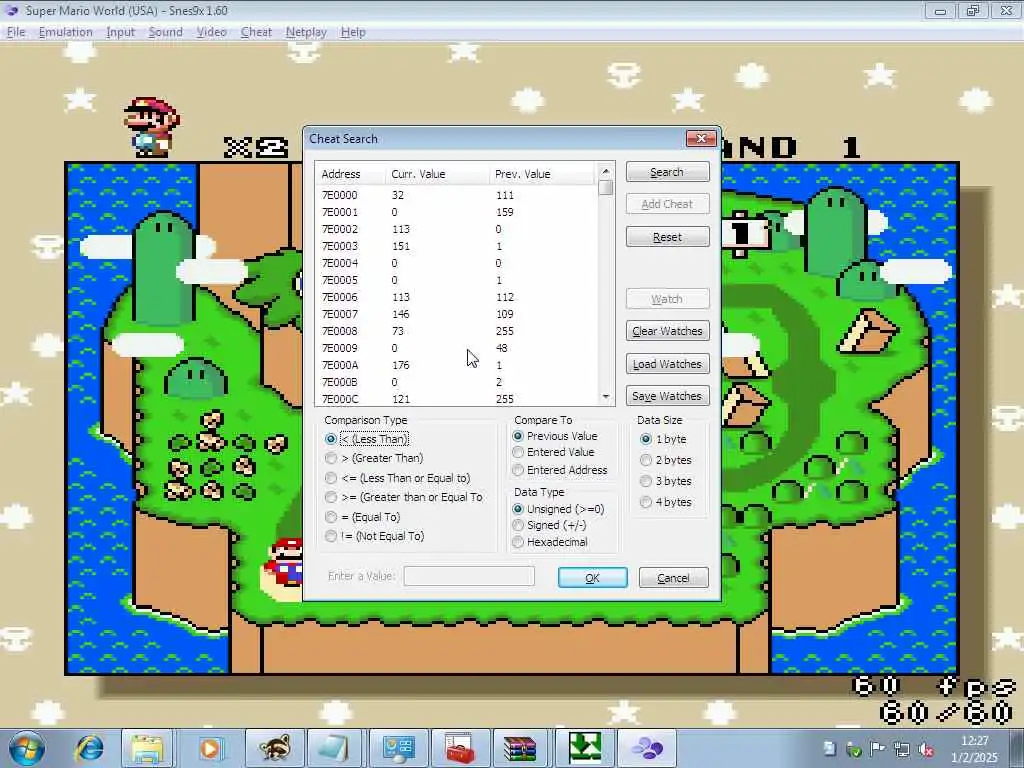Switch to Snes9x taskbar icon
Screen dimensions: 1024x768
click(647, 748)
